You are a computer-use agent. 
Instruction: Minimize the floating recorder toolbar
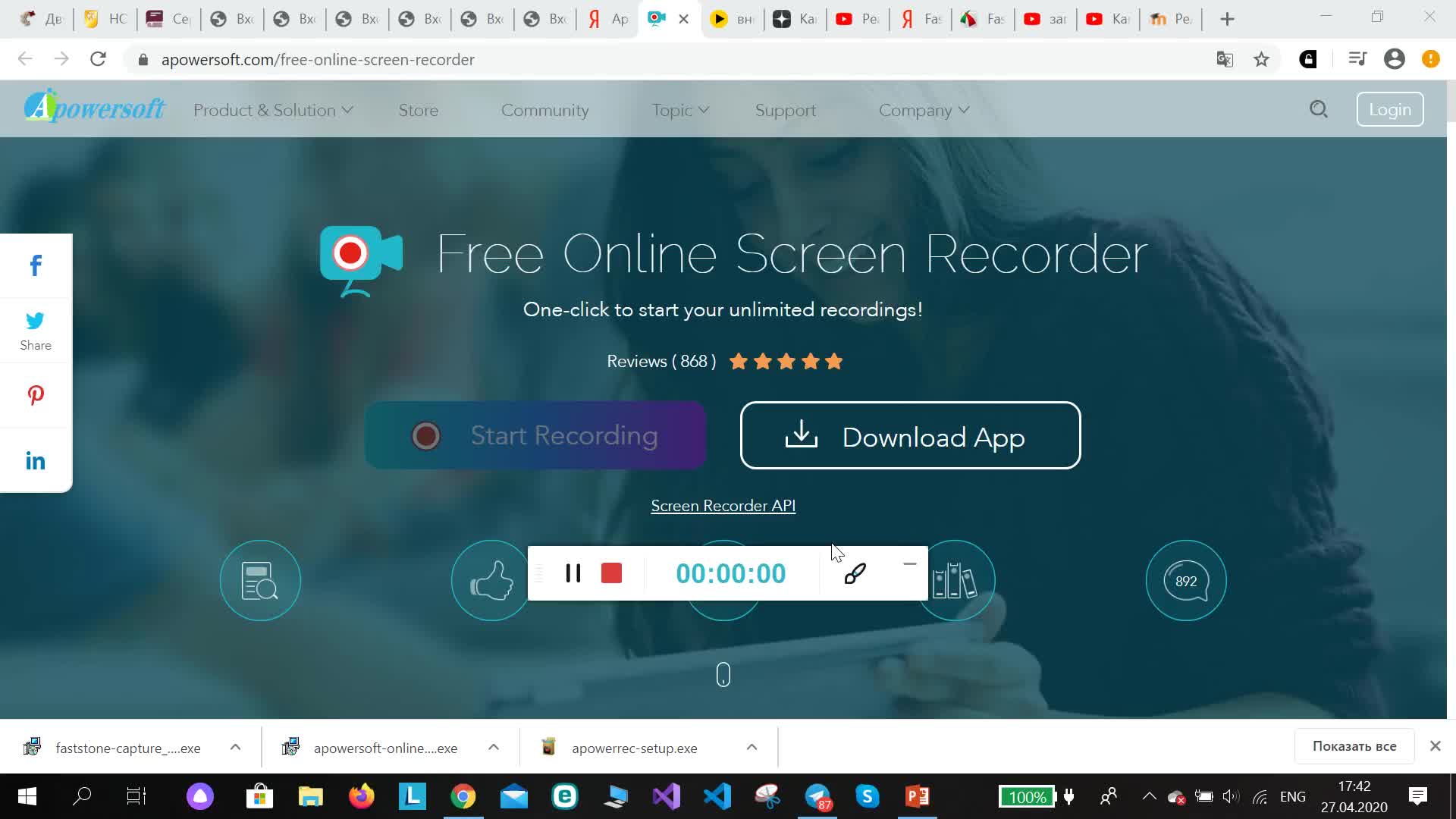click(909, 564)
